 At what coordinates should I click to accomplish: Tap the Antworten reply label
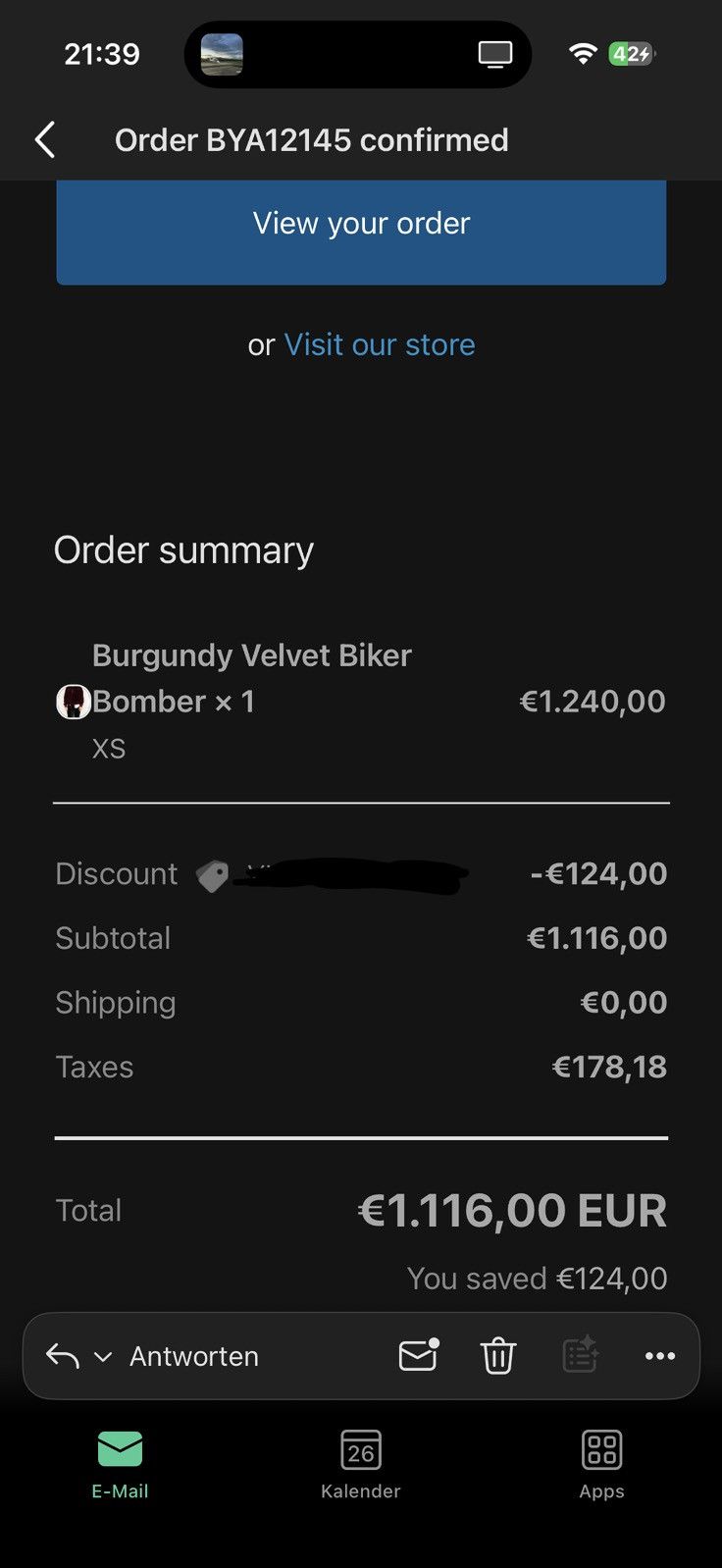point(194,1356)
